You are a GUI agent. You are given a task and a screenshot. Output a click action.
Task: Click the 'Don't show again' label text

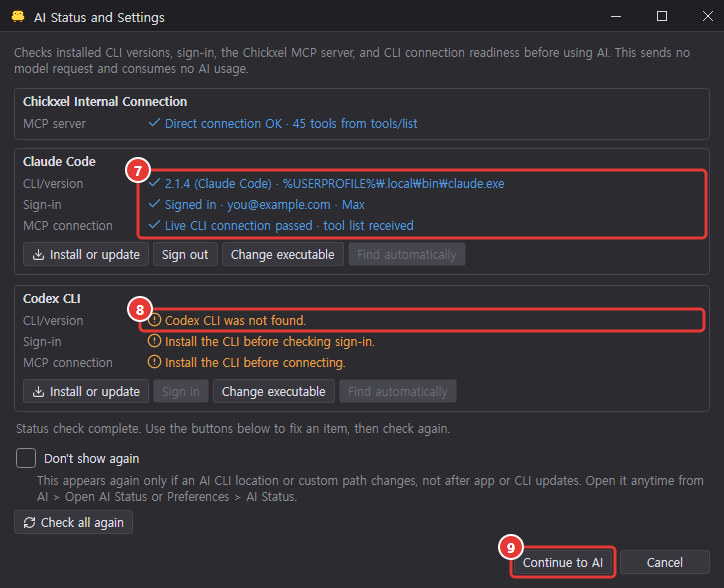coord(91,458)
